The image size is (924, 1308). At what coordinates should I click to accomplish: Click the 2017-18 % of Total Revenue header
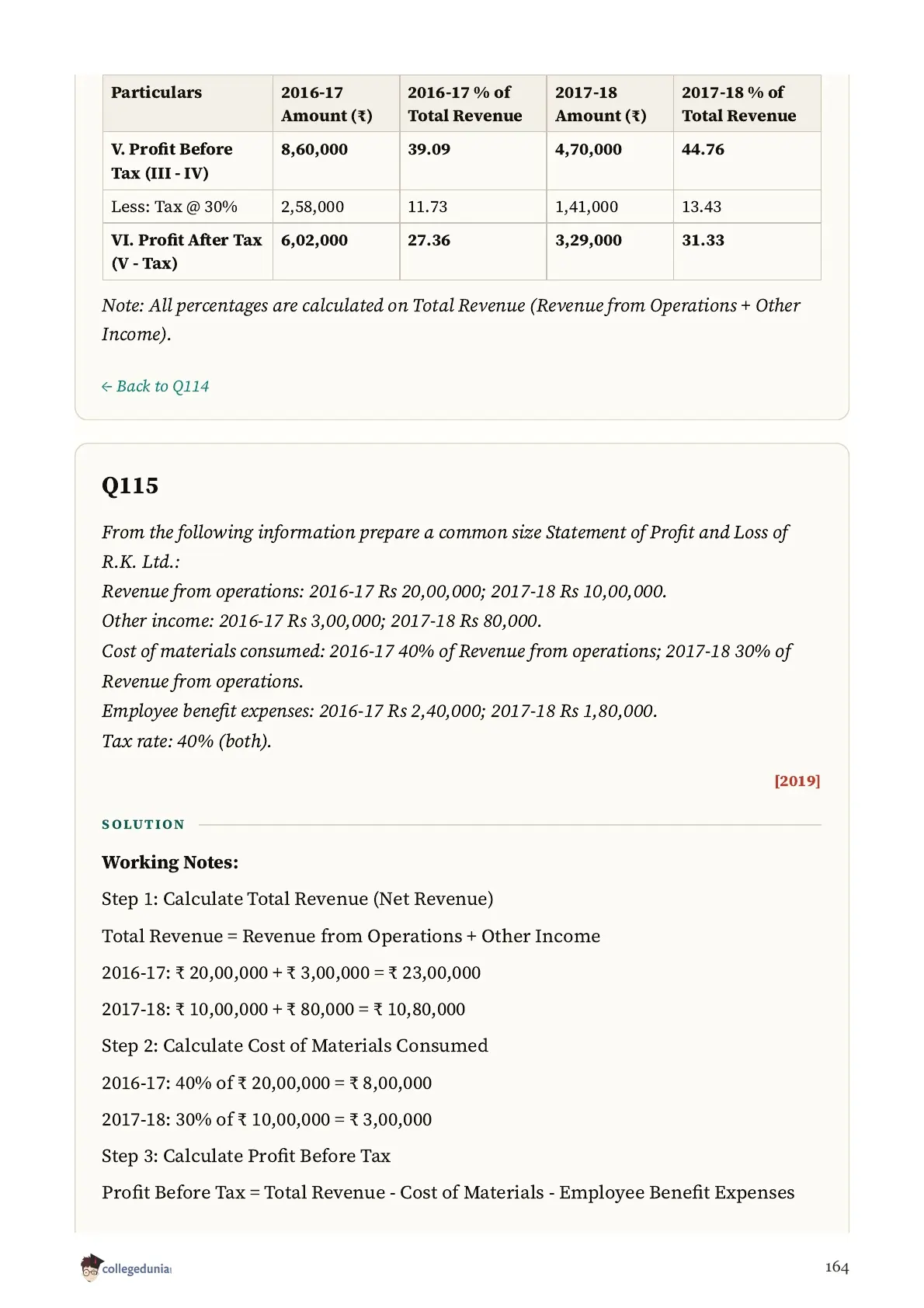click(739, 104)
